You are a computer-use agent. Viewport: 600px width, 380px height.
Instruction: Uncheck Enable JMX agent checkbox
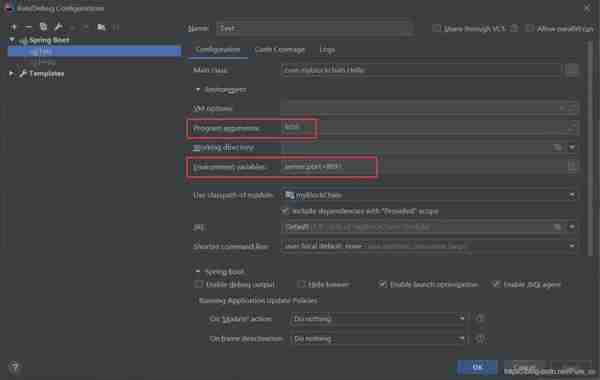pos(496,284)
